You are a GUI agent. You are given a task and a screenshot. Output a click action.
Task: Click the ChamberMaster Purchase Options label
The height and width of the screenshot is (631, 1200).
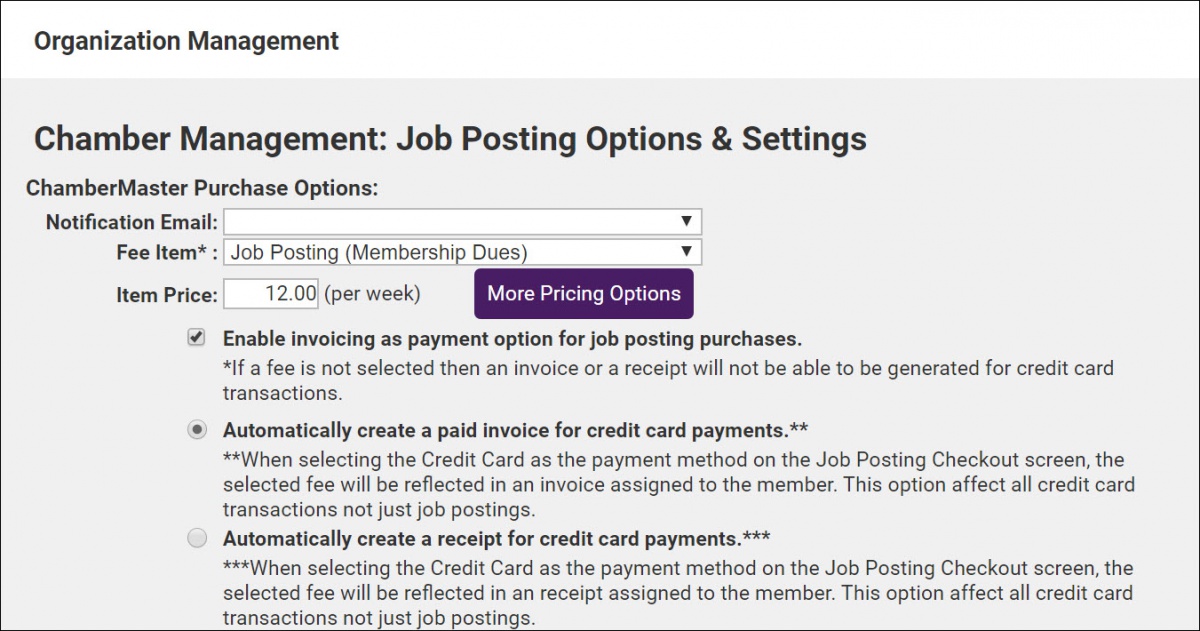(x=202, y=188)
